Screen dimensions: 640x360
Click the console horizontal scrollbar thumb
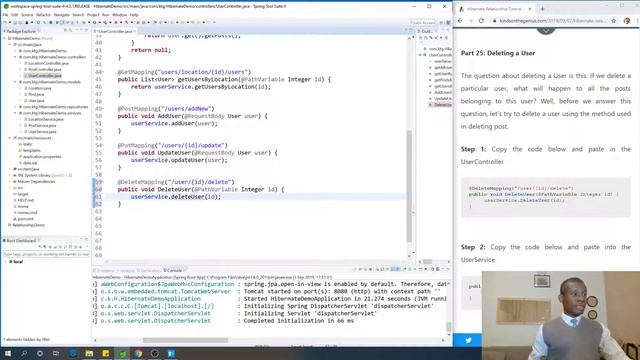[x=185, y=340]
